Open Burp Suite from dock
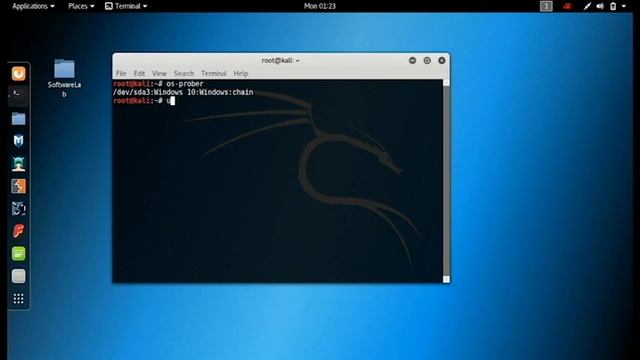The image size is (640, 360). point(18,186)
